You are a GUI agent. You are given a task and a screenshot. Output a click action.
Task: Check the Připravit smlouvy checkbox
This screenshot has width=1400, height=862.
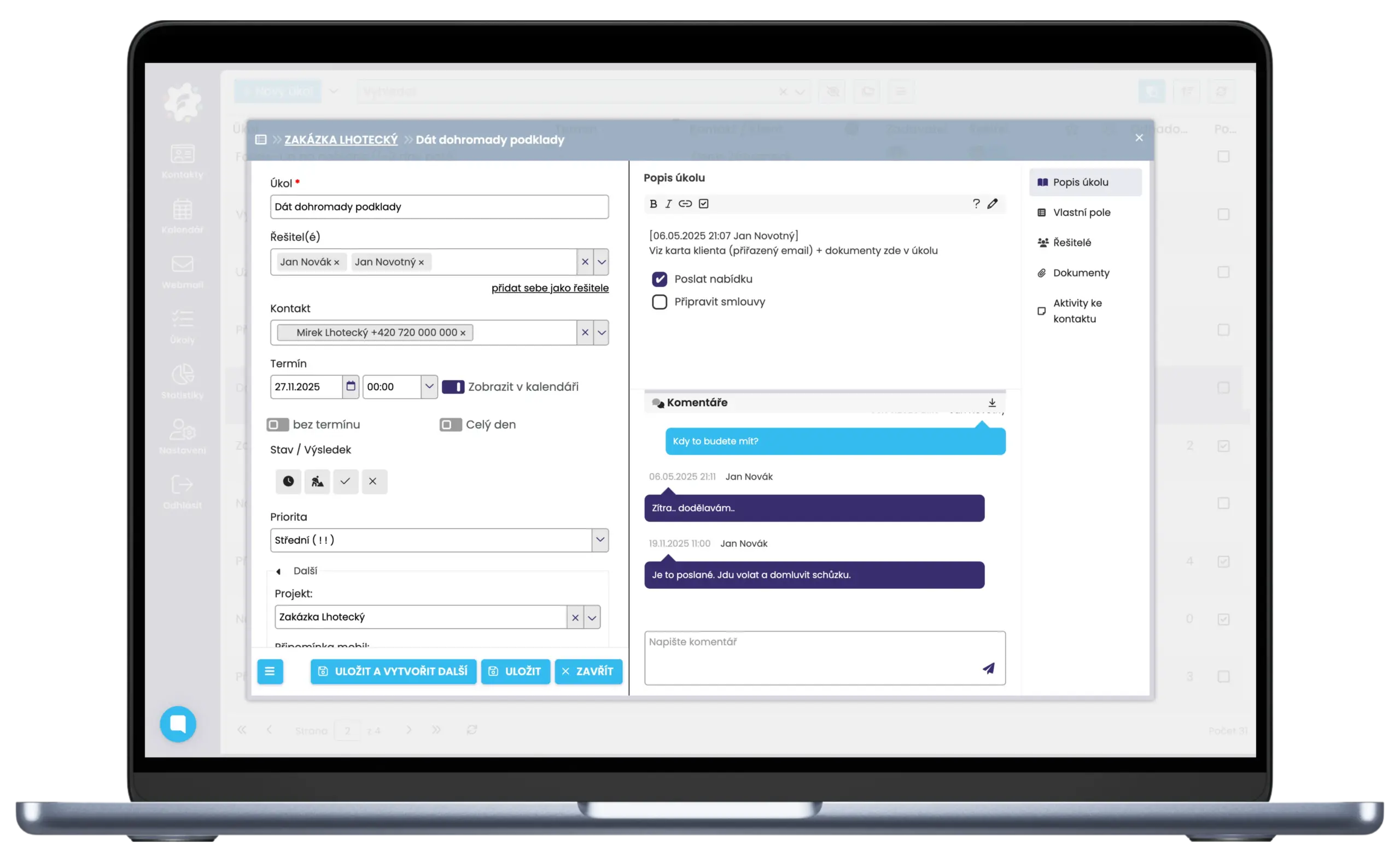[659, 302]
